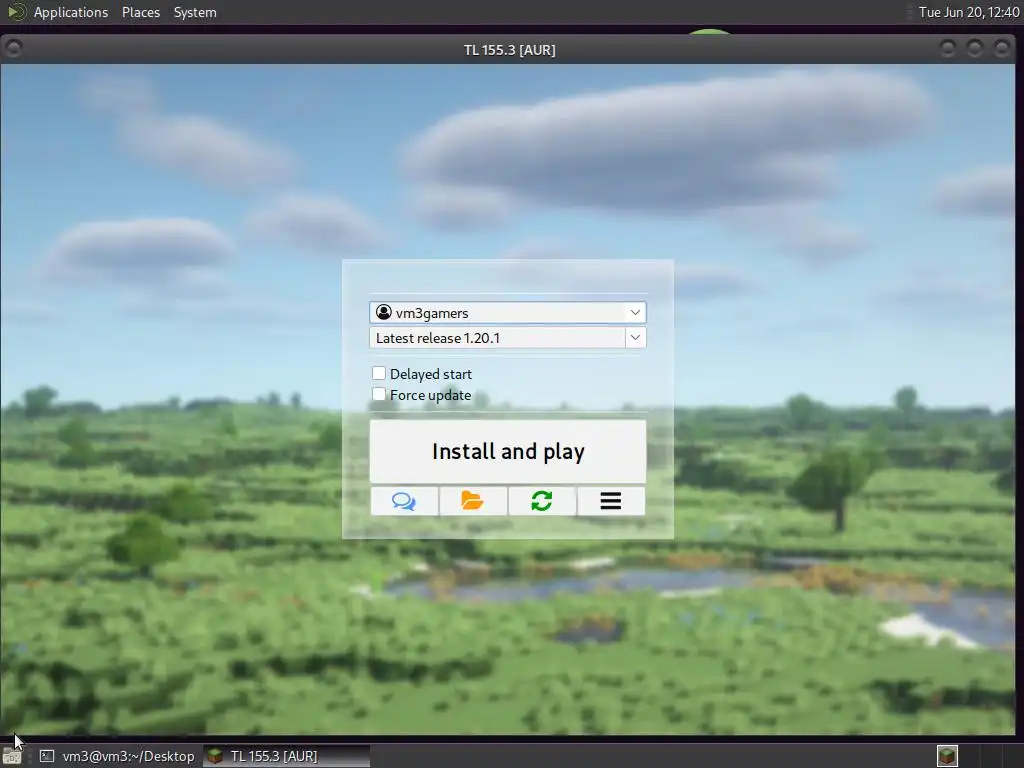Expand the vm3gamers account dropdown arrow
Image resolution: width=1024 pixels, height=768 pixels.
[x=635, y=313]
